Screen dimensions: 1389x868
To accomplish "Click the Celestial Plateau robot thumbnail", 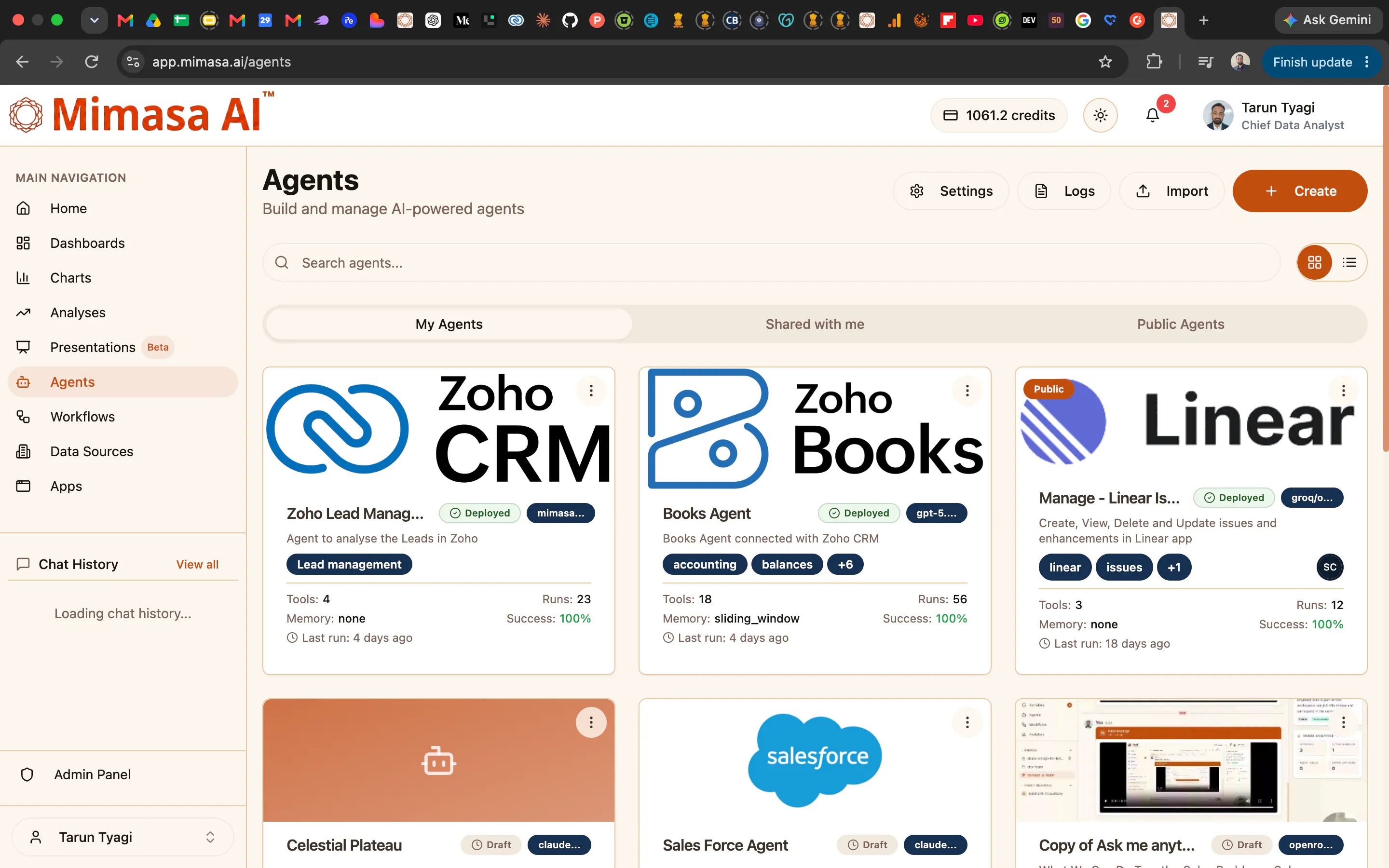I will coord(438,760).
